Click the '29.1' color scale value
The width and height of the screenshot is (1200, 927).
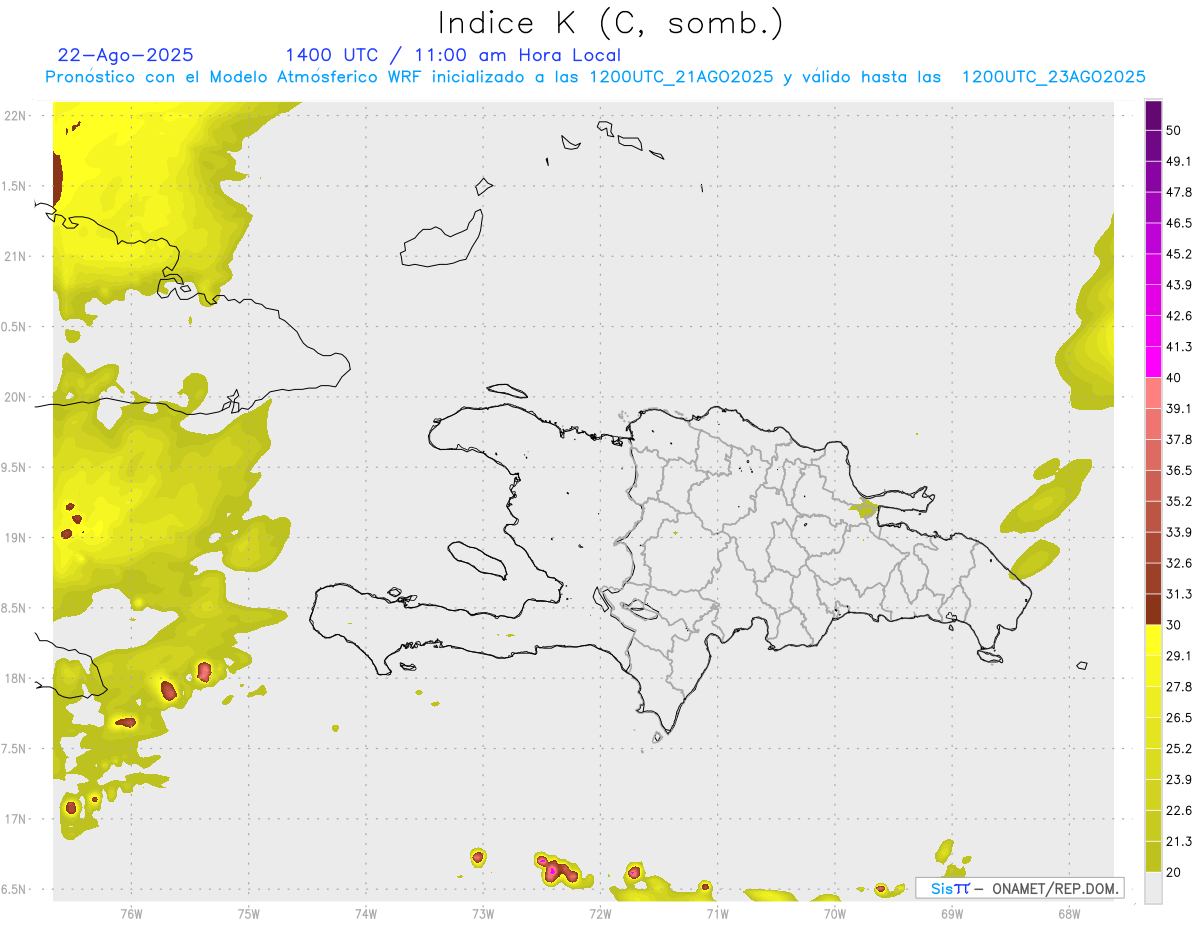click(x=1179, y=656)
